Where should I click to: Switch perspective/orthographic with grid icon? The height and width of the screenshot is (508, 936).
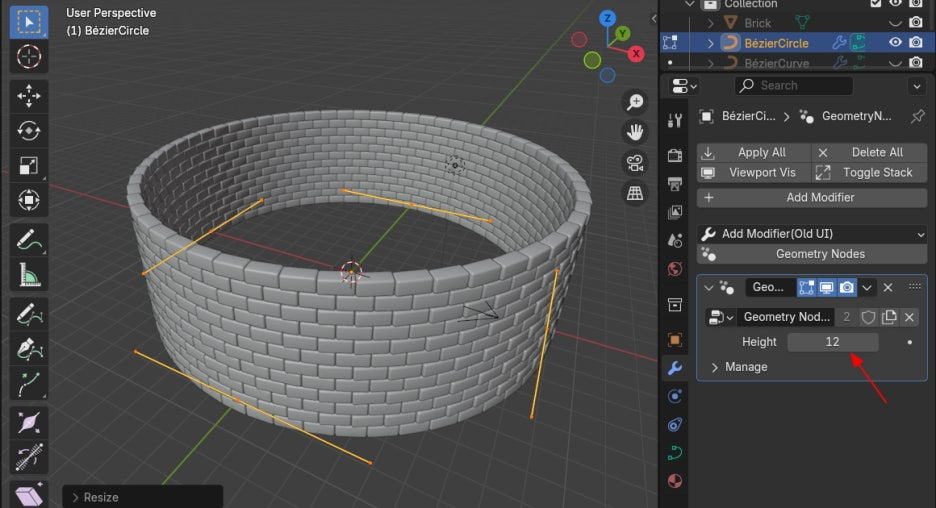coord(635,193)
